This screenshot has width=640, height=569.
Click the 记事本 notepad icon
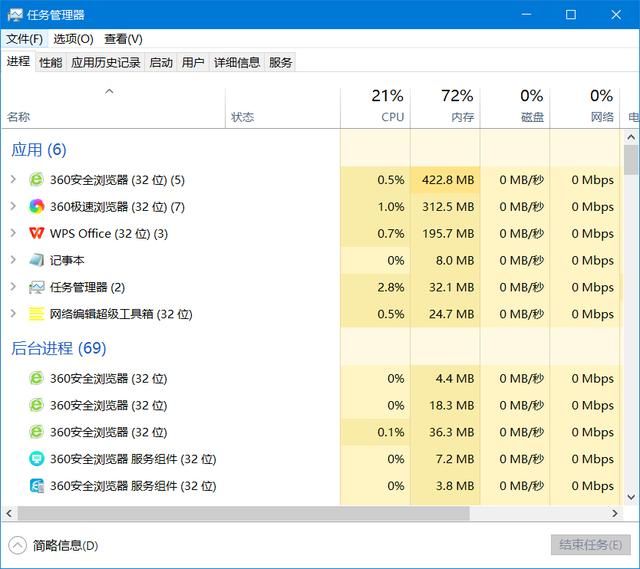point(36,260)
